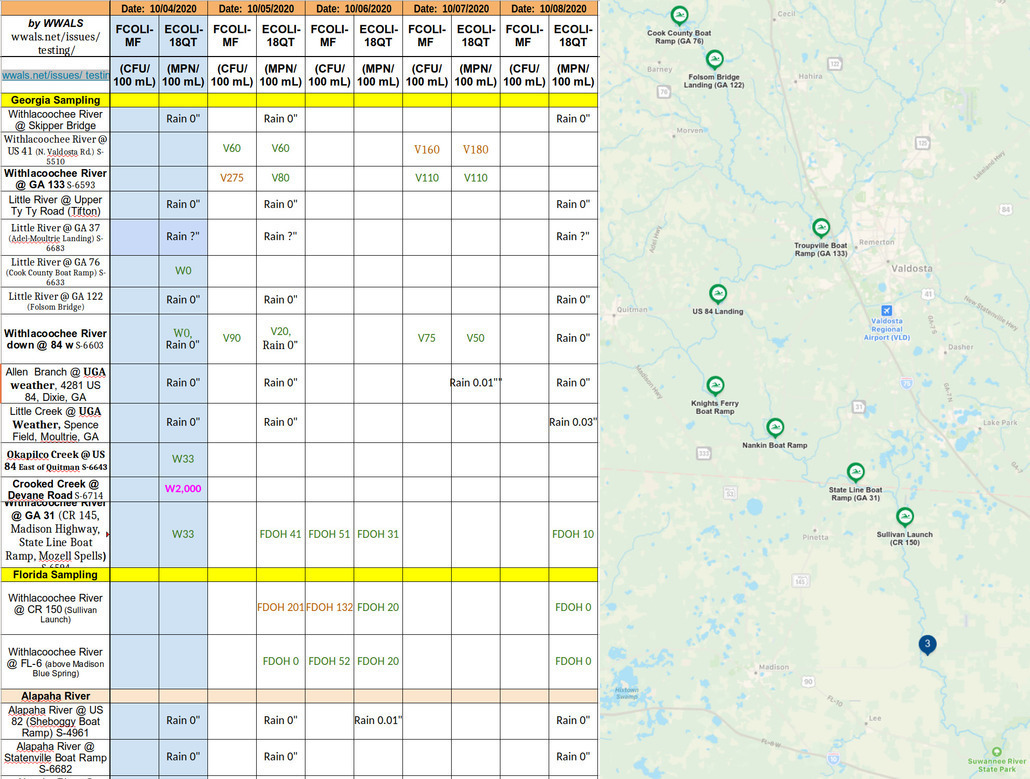Open the Knights Ferry Boat Ramp marker
Viewport: 1030px width, 779px height.
click(715, 386)
